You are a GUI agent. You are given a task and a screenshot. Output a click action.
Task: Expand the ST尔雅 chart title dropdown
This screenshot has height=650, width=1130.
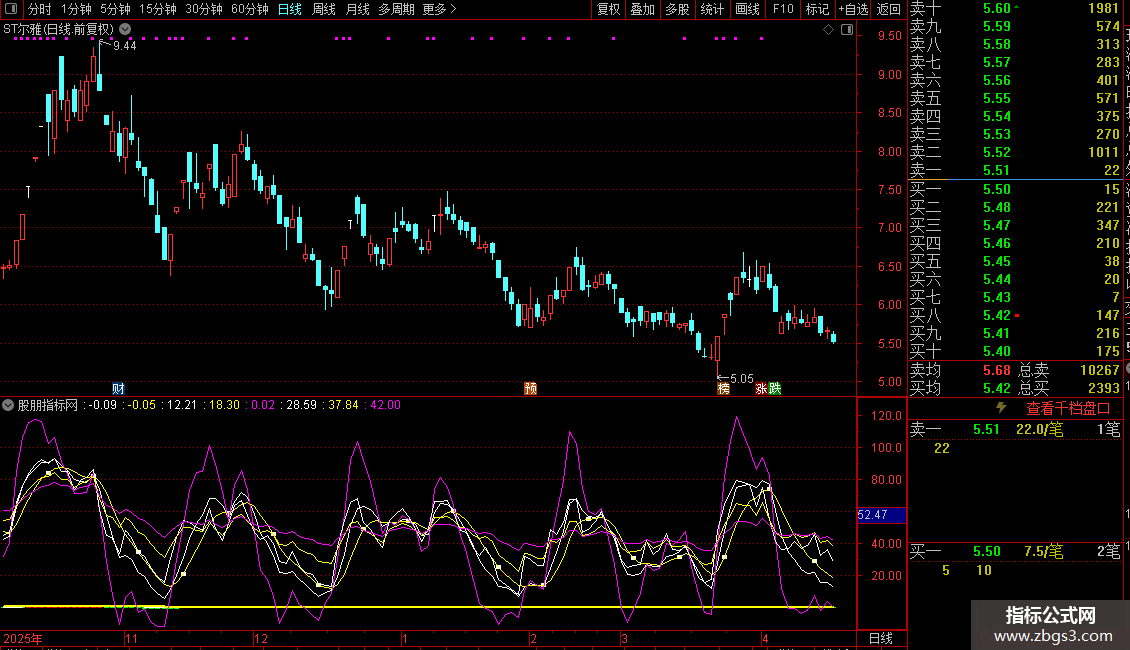tap(125, 30)
